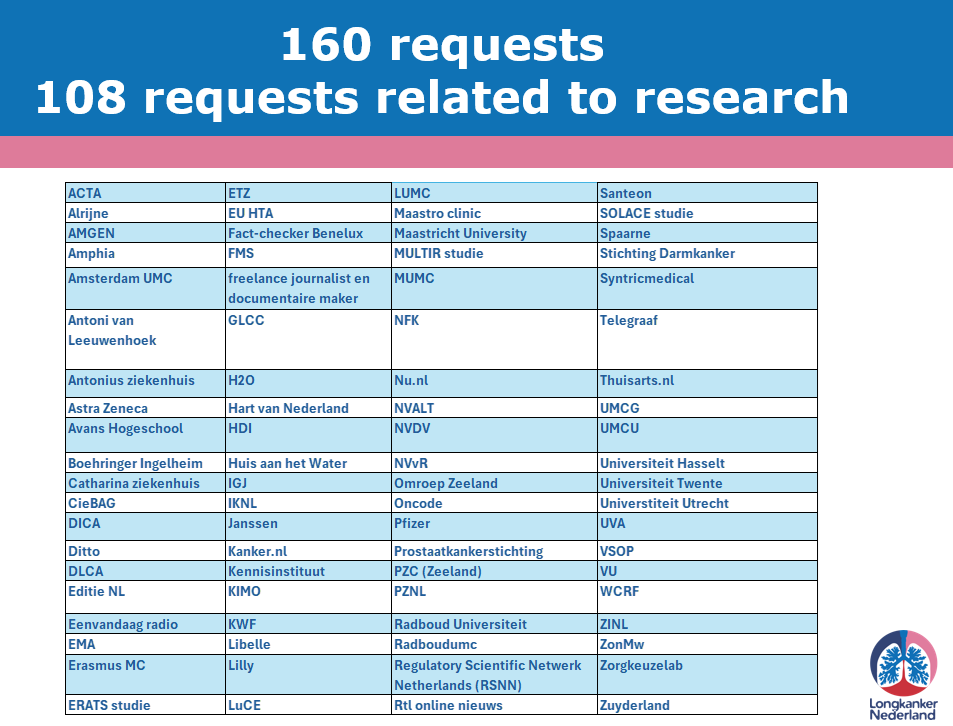
Task: Select the Pfizer cell
Action: pyautogui.click(x=494, y=527)
